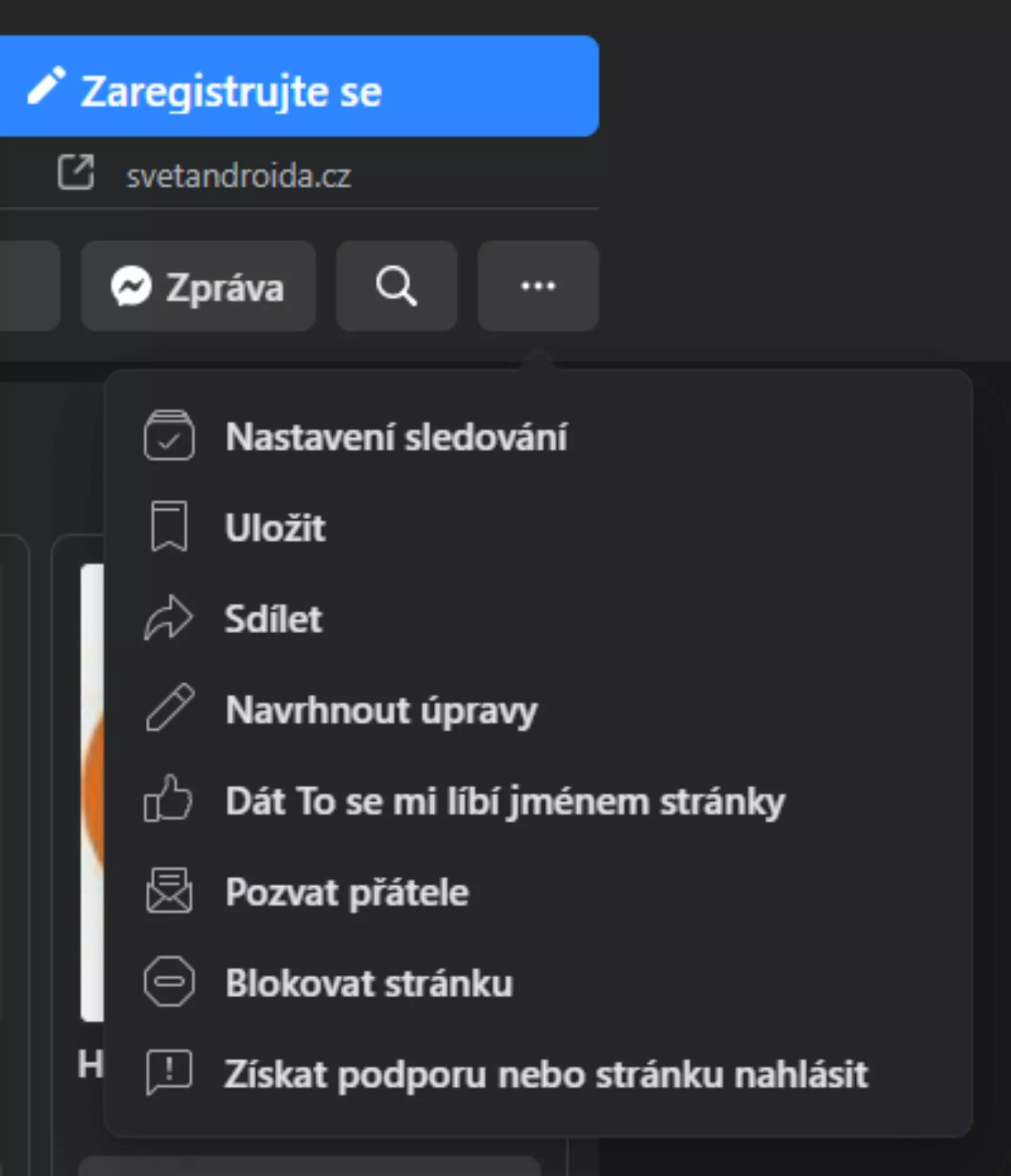Open page search with magnifier icon
This screenshot has width=1011, height=1176.
pos(397,286)
